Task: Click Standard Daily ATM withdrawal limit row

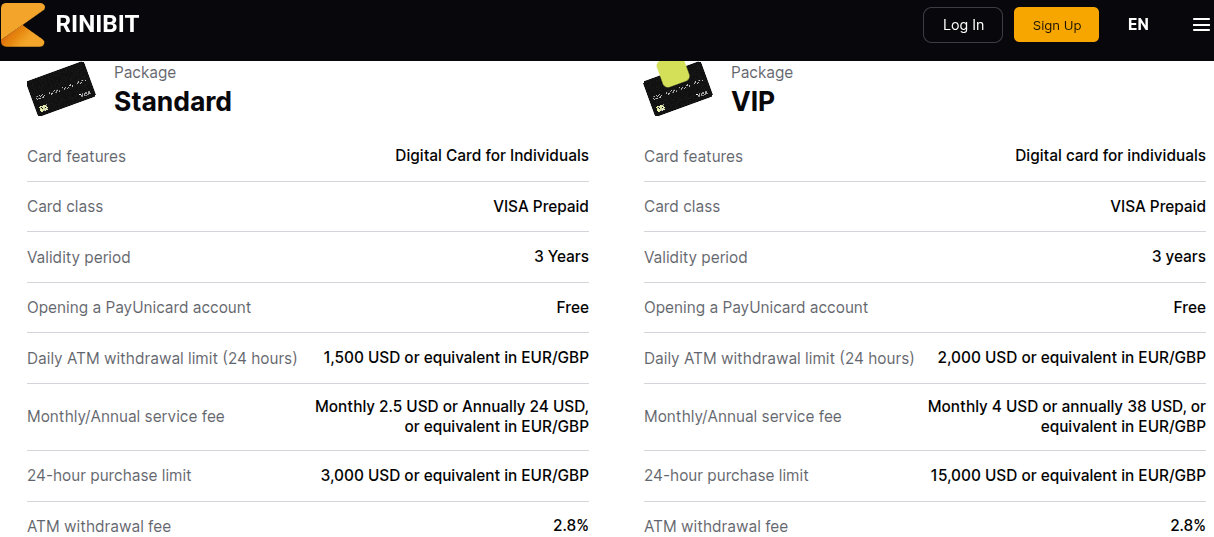Action: point(308,358)
